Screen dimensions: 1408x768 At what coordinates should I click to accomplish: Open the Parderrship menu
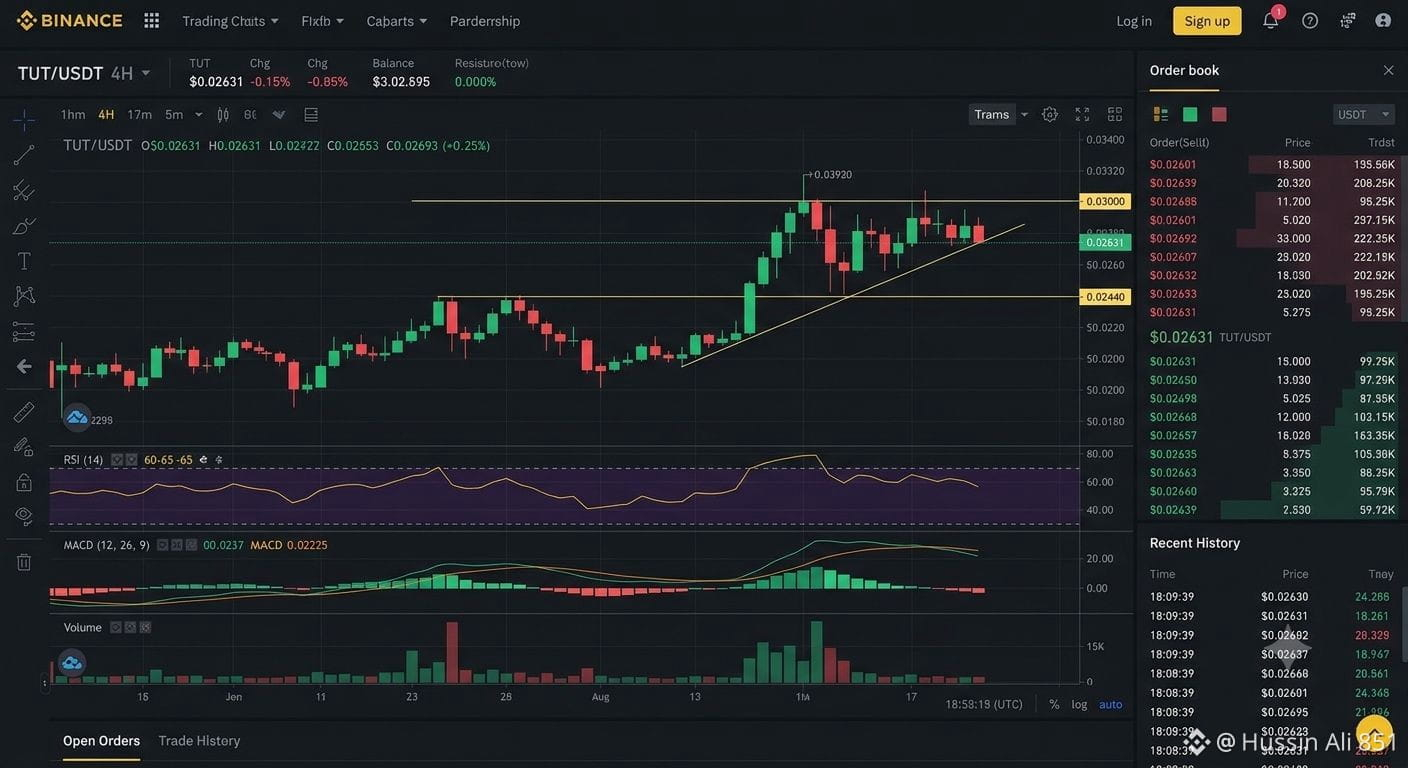[485, 20]
